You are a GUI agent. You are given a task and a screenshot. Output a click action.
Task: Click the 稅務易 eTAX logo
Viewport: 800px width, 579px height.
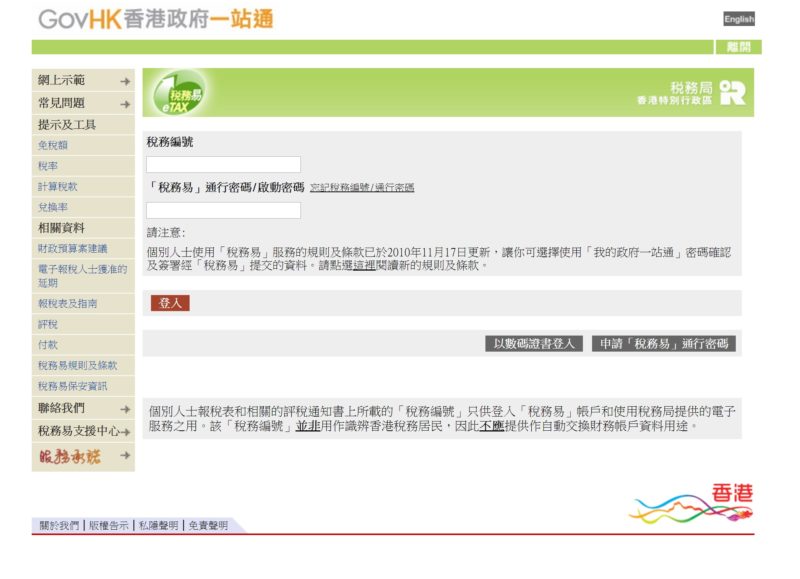click(x=178, y=94)
